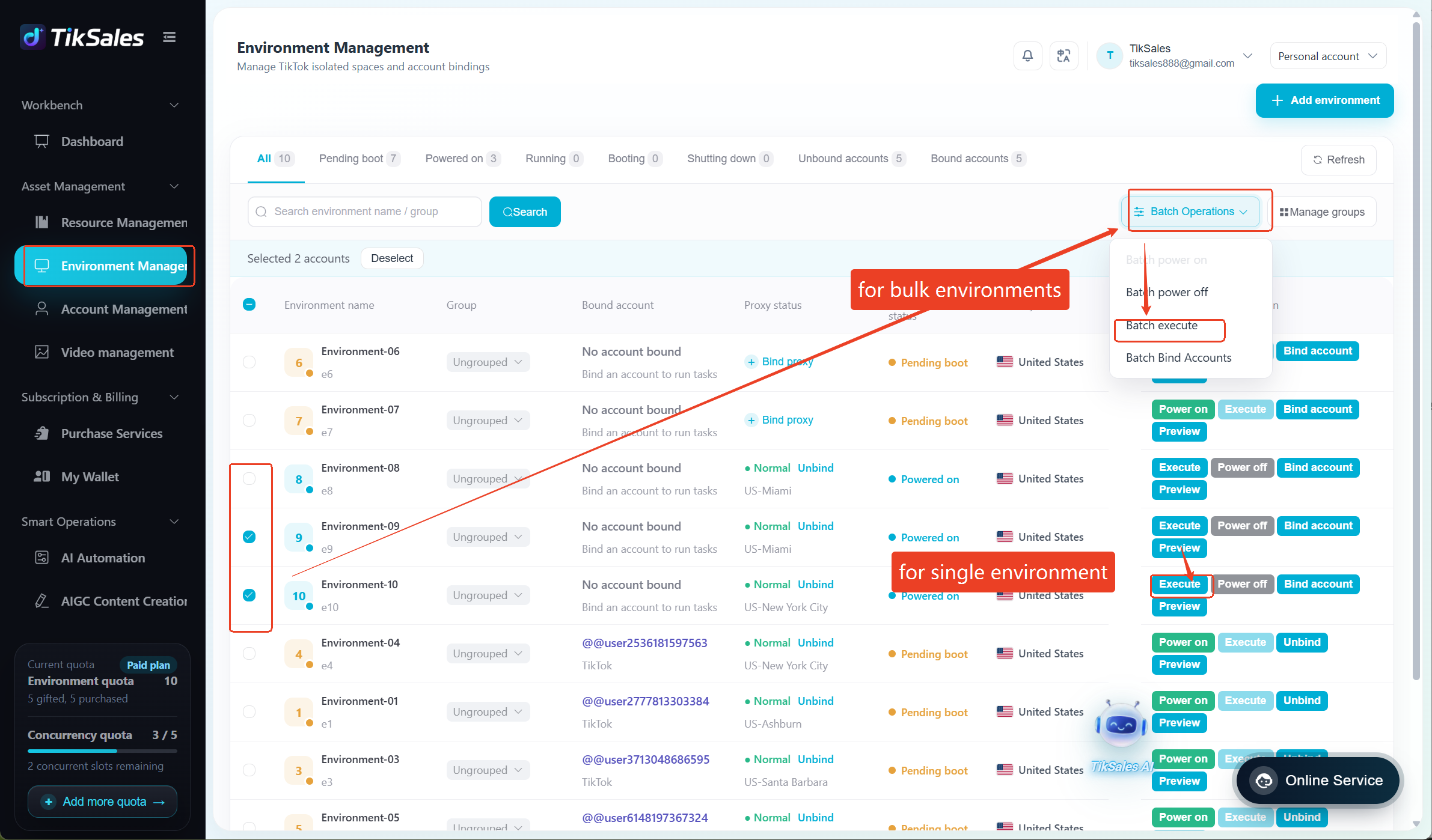
Task: Click Deselect to clear selection
Action: coord(392,258)
